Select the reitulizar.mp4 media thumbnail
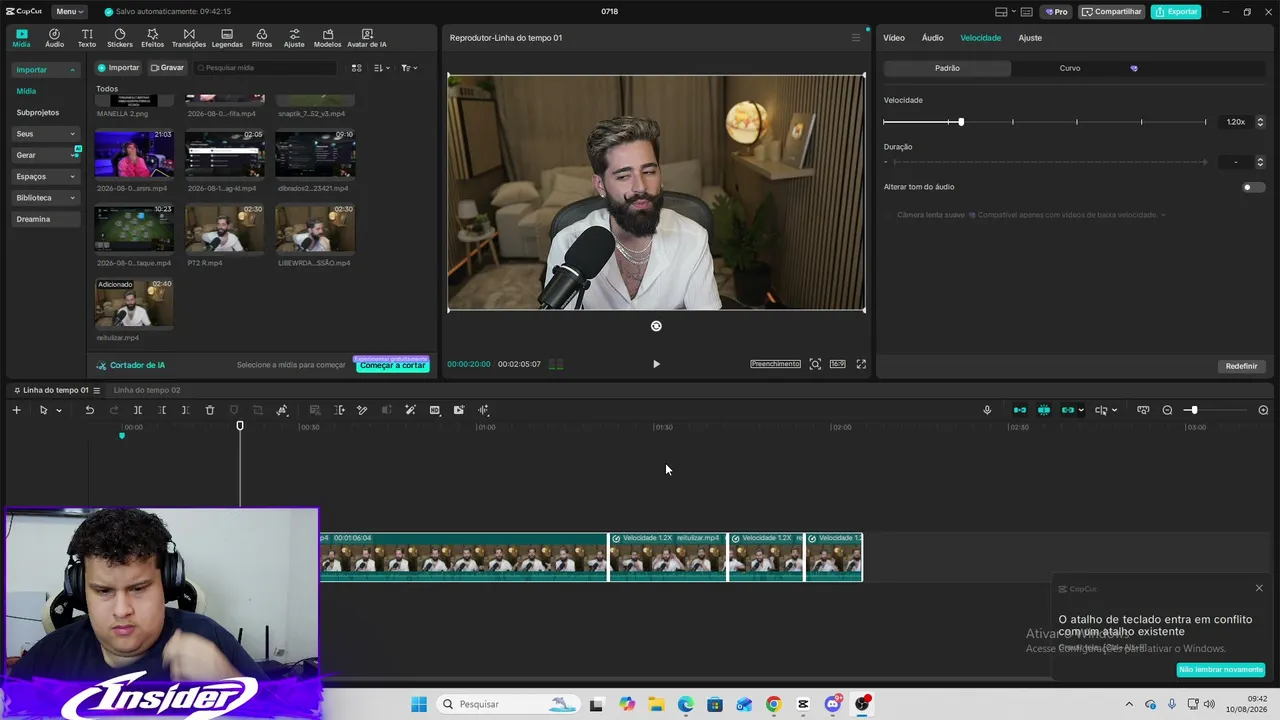The image size is (1280, 720). [x=134, y=304]
